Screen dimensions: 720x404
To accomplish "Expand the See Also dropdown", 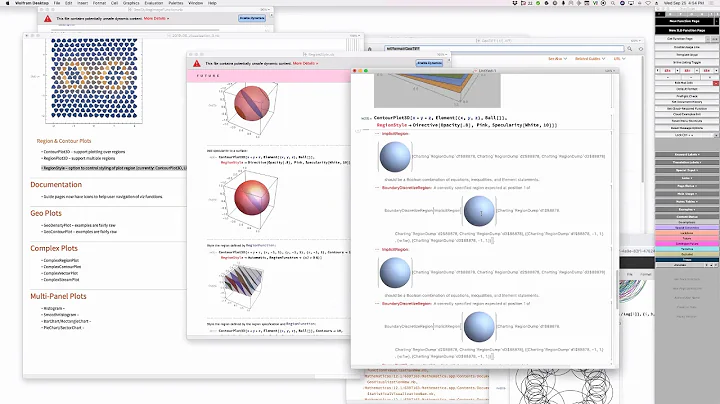I will point(557,59).
